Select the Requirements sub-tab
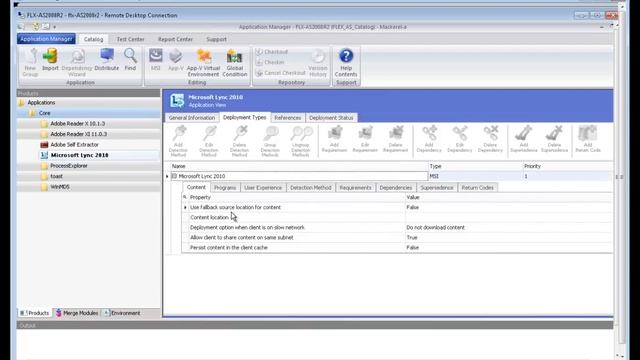 click(x=356, y=188)
